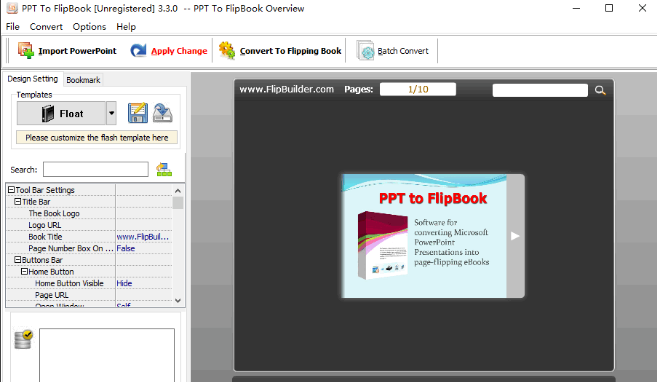The image size is (657, 382).
Task: Click the search-tree icon next to the Search box
Action: [x=164, y=170]
